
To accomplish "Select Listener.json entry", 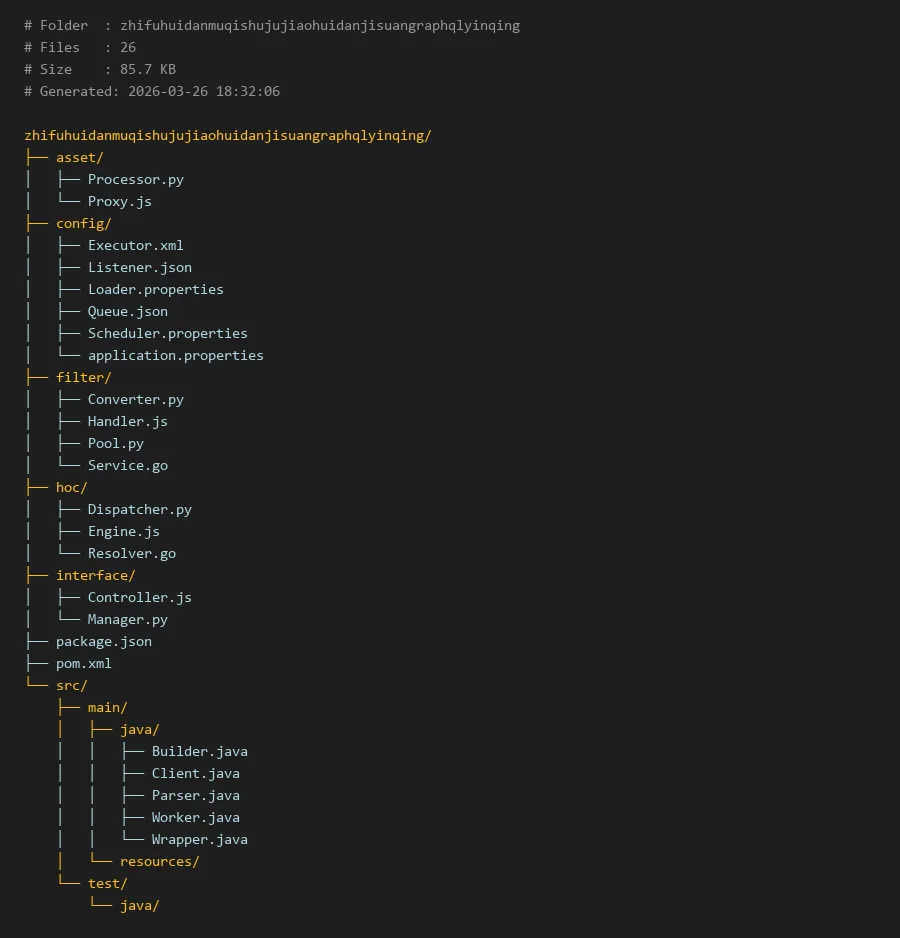I will [139, 267].
